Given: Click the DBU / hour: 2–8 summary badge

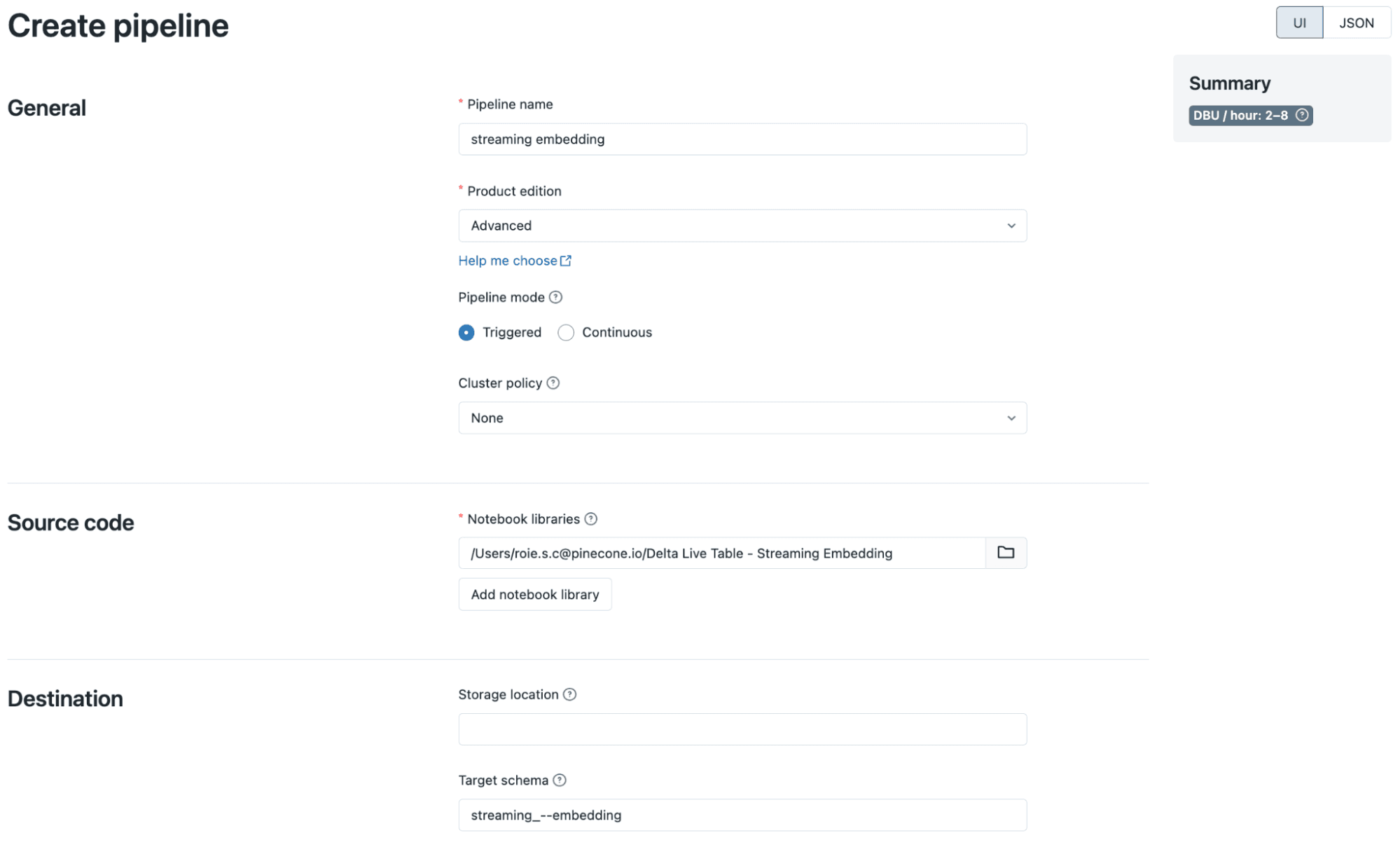Looking at the screenshot, I should click(1250, 116).
